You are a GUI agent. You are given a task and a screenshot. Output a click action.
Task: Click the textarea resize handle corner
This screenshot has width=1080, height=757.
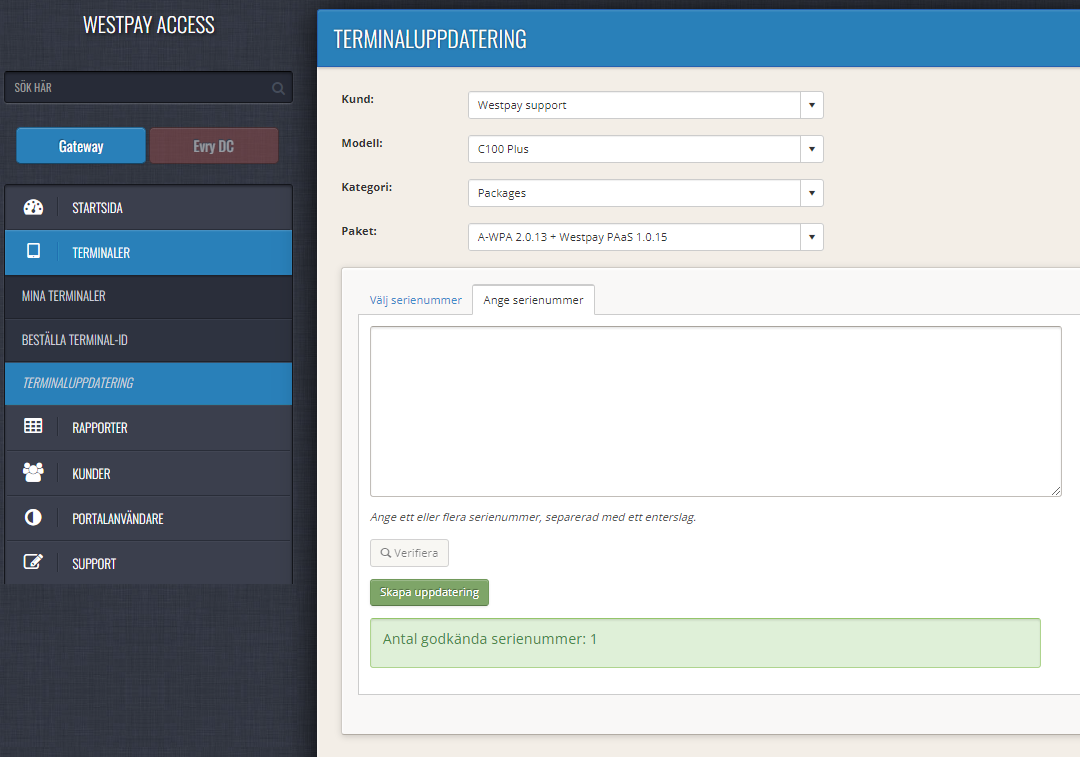(1056, 490)
